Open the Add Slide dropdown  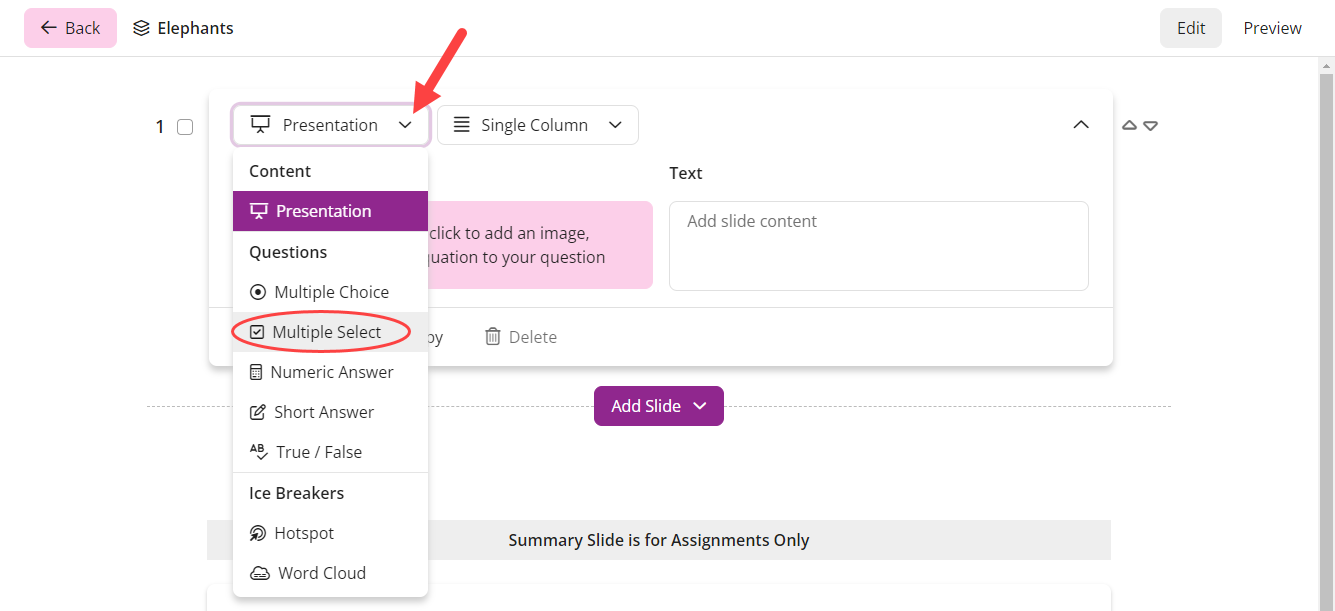pyautogui.click(x=658, y=405)
